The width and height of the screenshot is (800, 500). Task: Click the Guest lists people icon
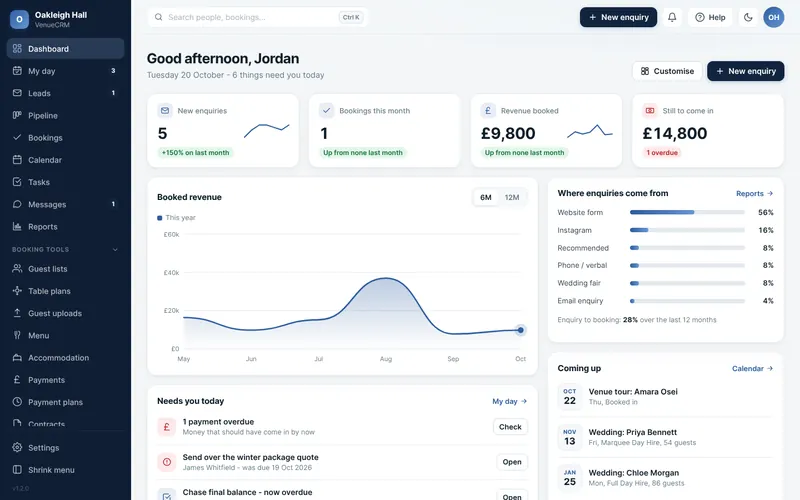(17, 268)
